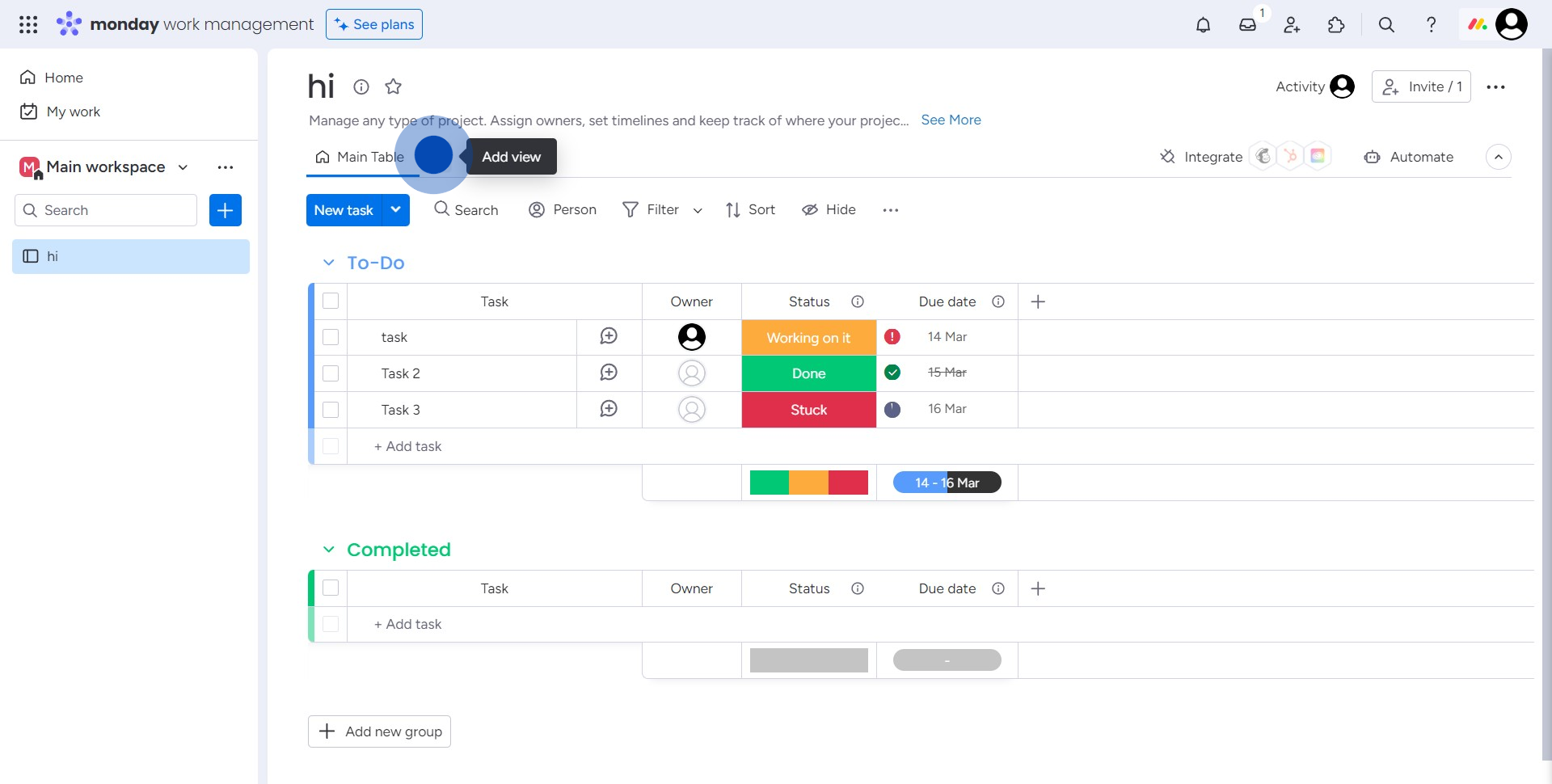Screen dimensions: 1552x784
Task: Click the apps marketplace puzzle icon
Action: 1336,25
